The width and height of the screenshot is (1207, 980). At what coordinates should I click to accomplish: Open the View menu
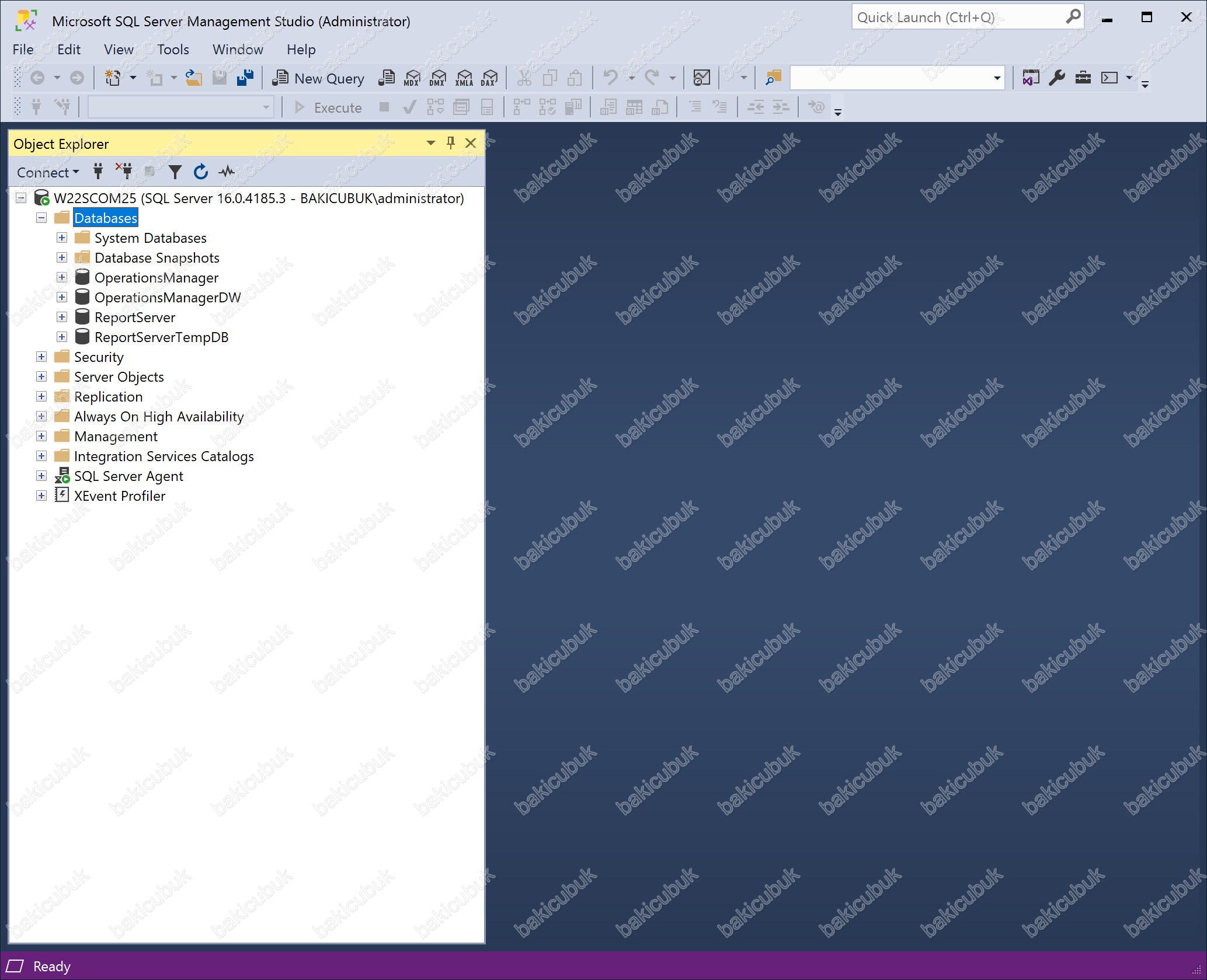[119, 50]
